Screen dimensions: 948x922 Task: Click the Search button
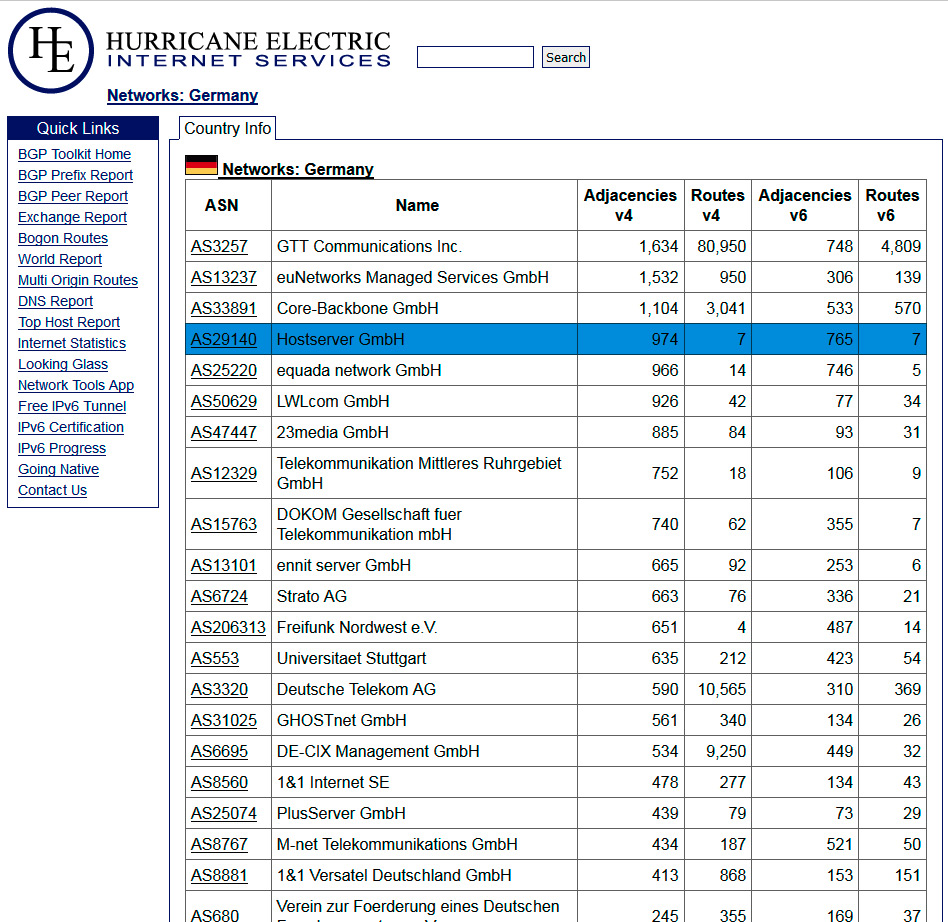pyautogui.click(x=565, y=57)
